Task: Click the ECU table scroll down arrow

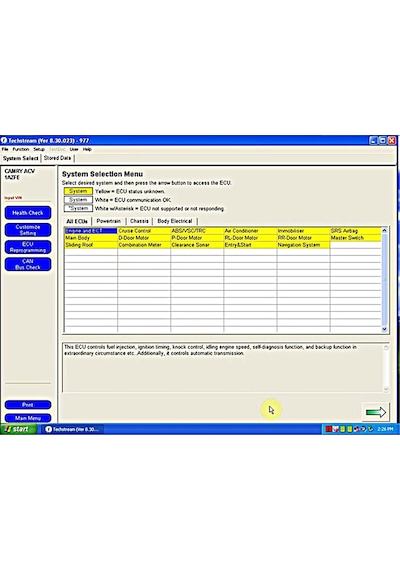Action: click(384, 329)
